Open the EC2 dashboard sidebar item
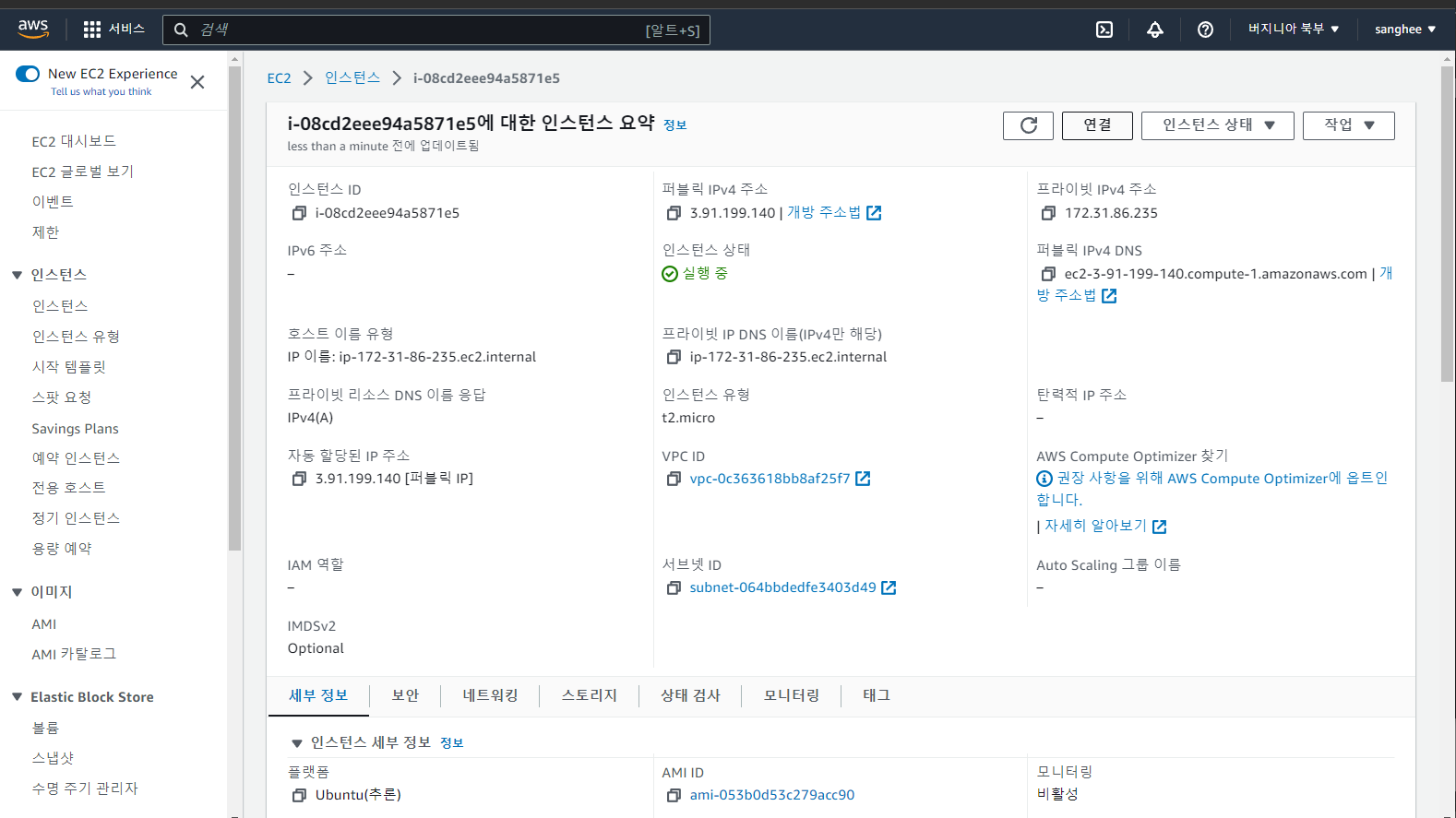 pos(74,141)
